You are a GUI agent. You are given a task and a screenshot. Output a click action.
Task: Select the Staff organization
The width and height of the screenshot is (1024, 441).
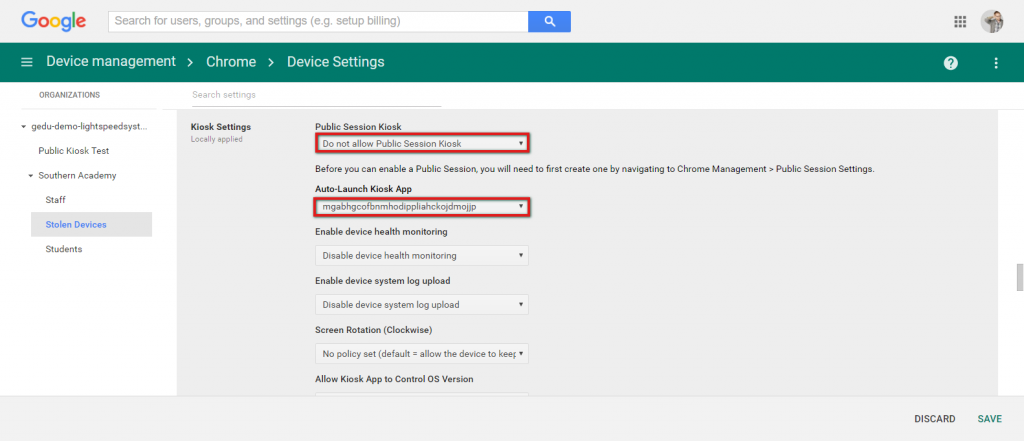pyautogui.click(x=56, y=200)
